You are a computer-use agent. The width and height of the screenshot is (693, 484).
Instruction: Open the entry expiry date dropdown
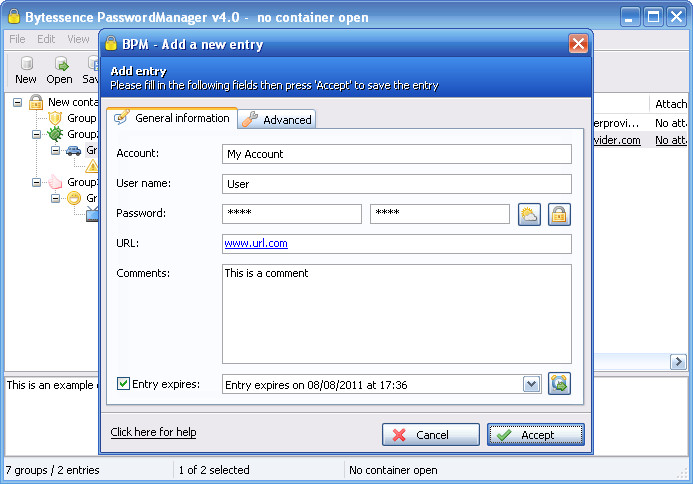tap(531, 385)
